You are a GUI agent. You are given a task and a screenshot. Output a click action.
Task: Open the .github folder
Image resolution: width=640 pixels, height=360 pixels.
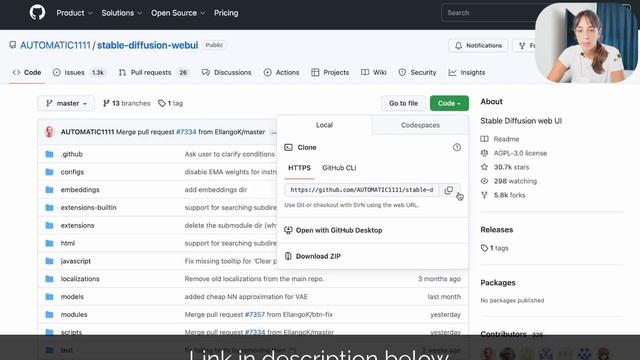(x=71, y=154)
